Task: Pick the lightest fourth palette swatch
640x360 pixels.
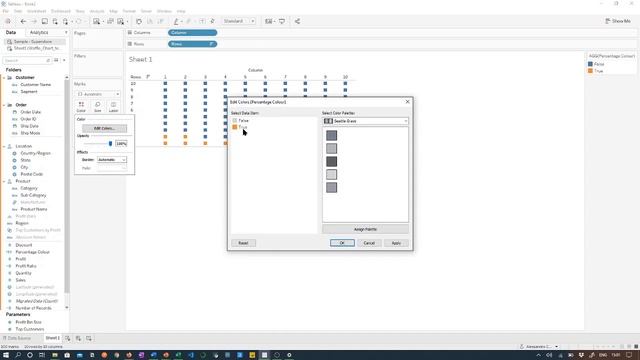Action: click(x=331, y=175)
